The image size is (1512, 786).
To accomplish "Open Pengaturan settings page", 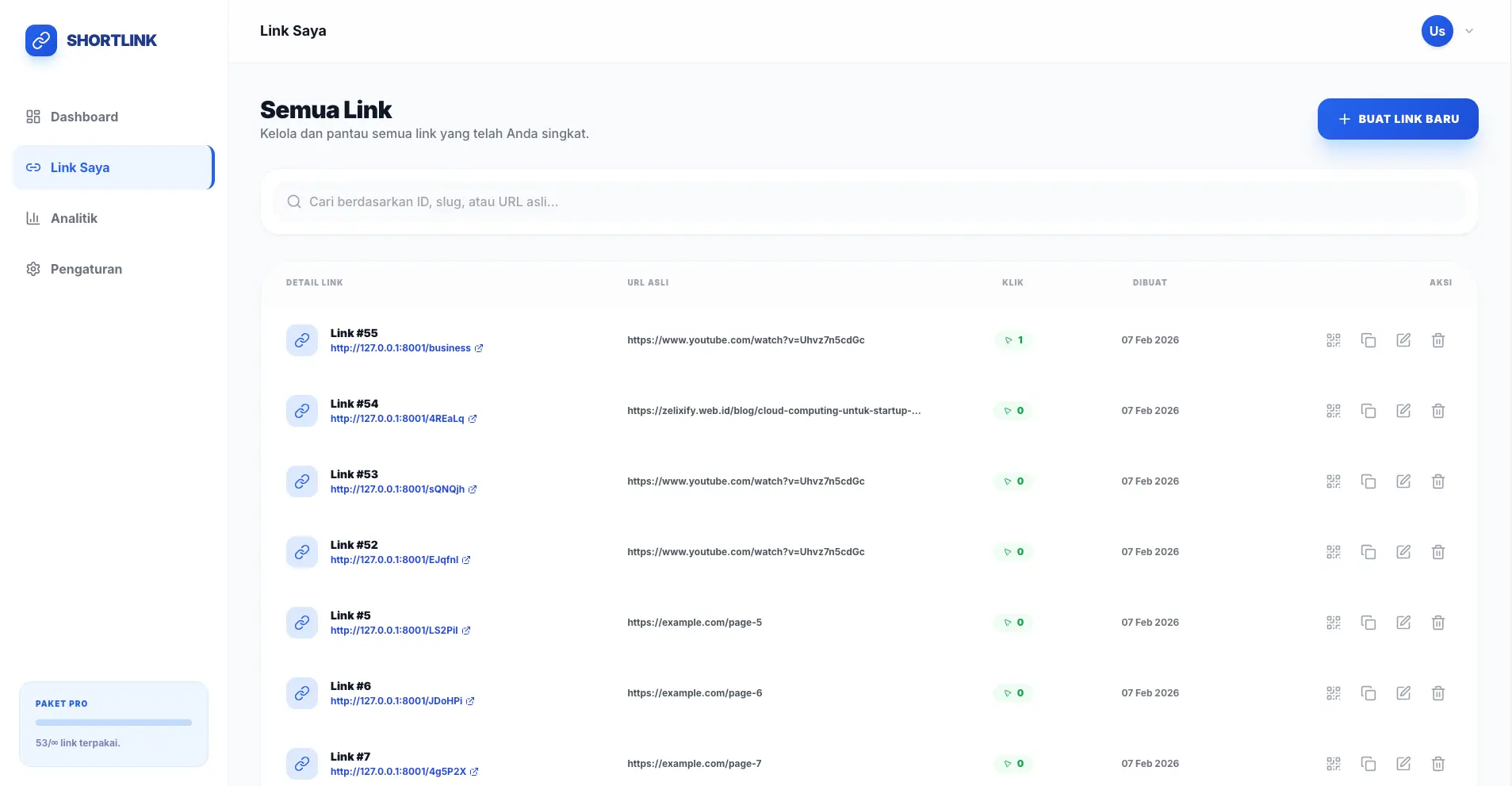I will pyautogui.click(x=86, y=269).
